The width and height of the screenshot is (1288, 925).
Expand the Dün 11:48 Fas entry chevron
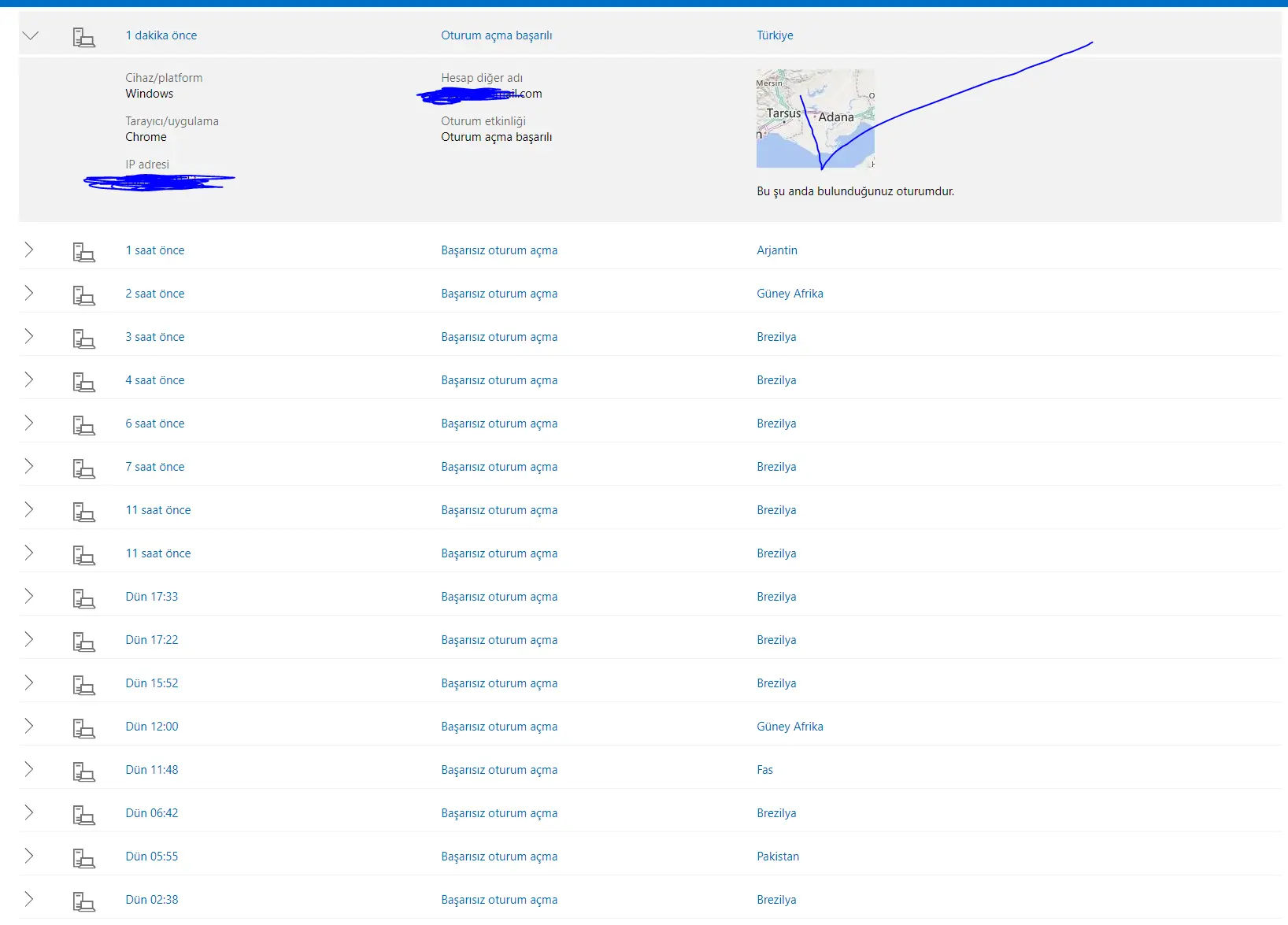tap(29, 769)
